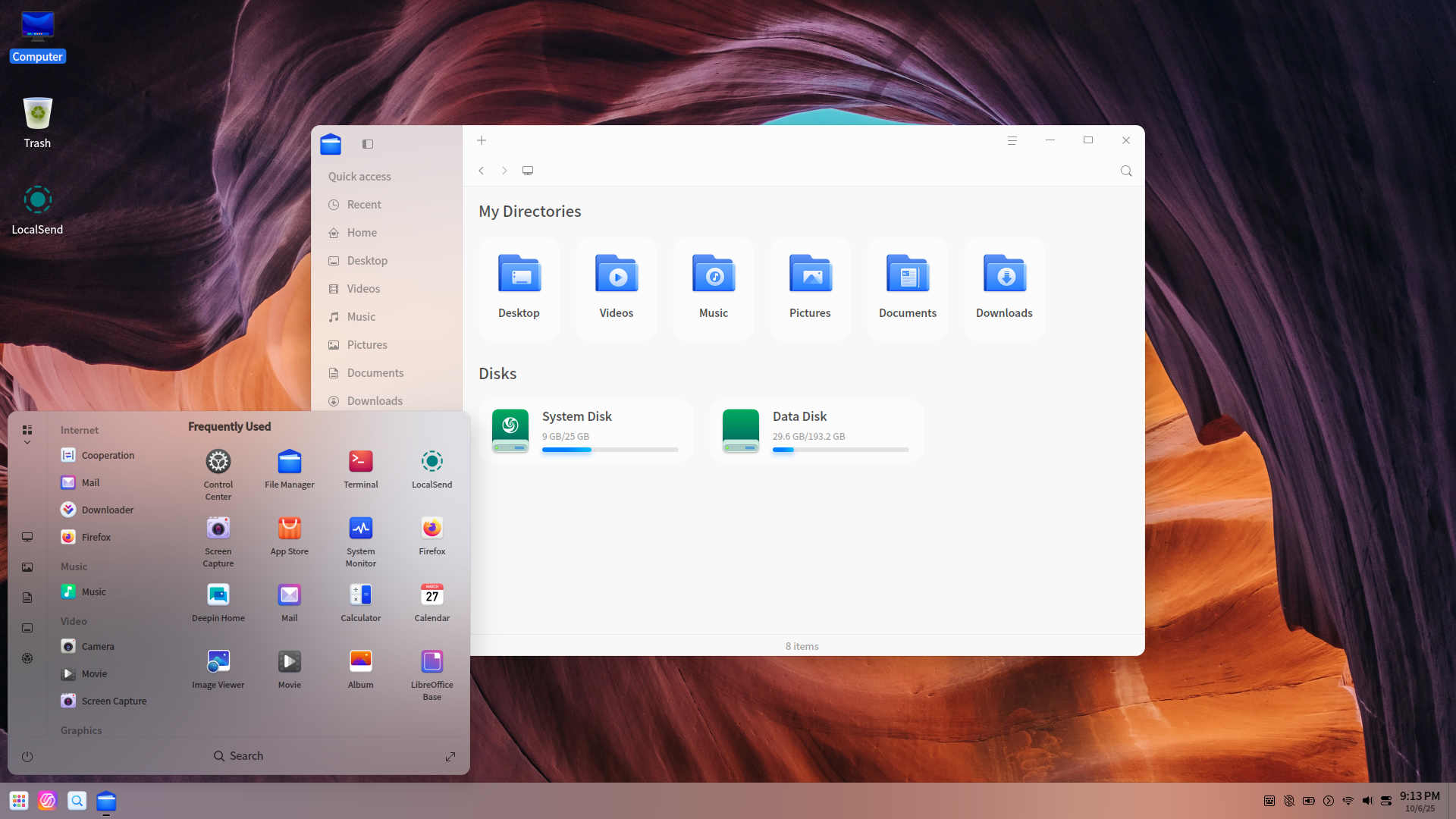Viewport: 1456px width, 819px height.
Task: Open the file manager hamburger menu
Action: [1012, 140]
